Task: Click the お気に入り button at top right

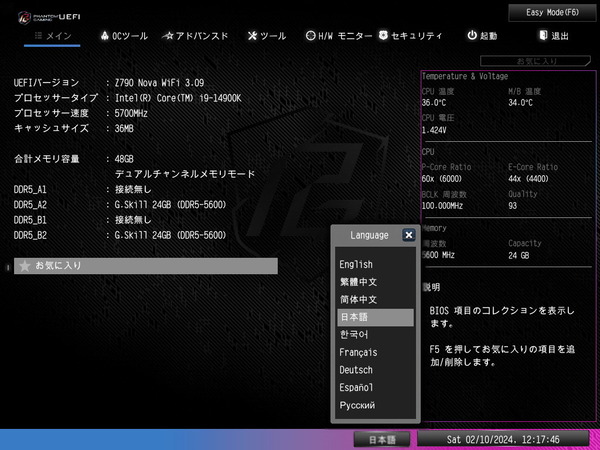Action: point(535,61)
